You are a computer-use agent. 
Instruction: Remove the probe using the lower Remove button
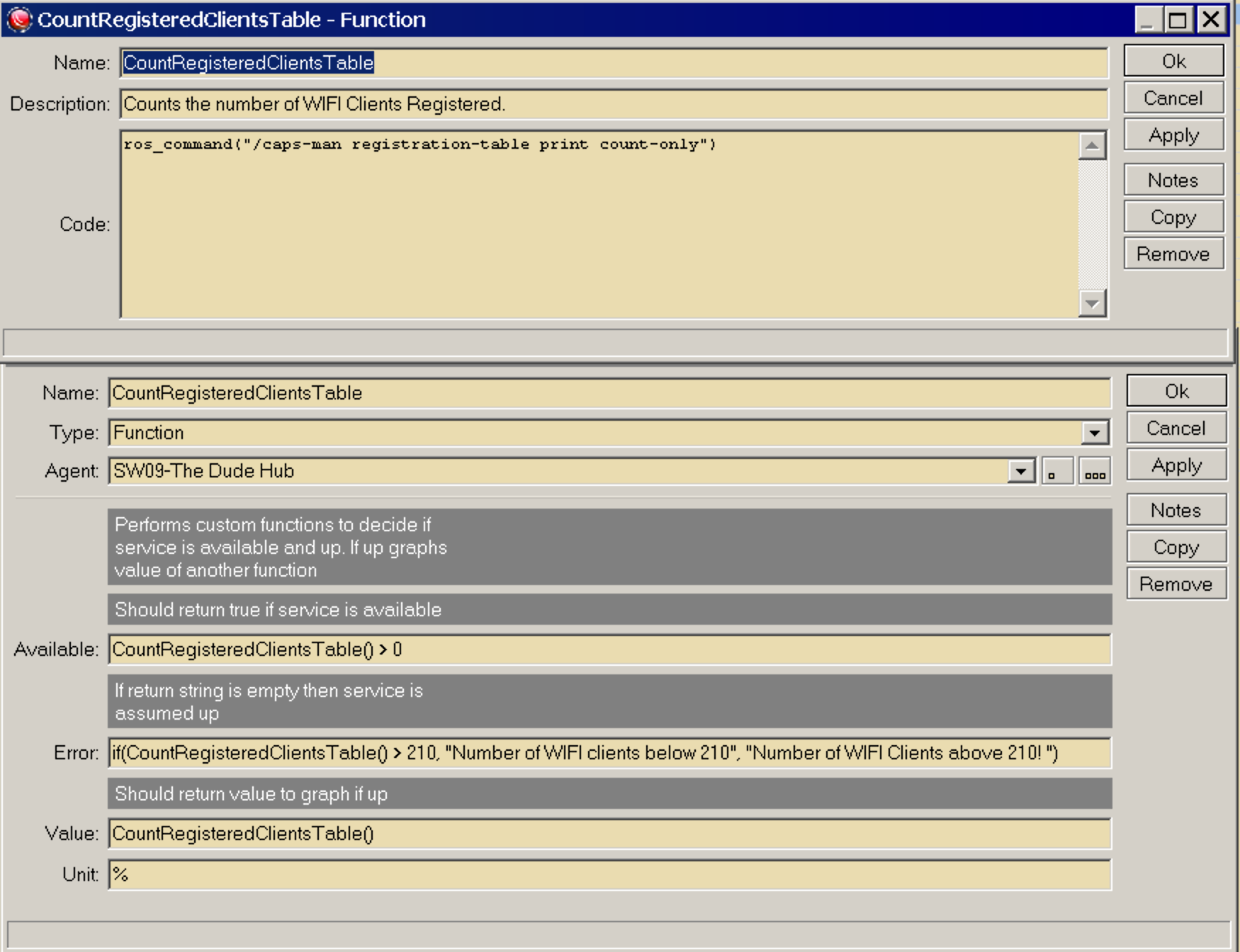[1176, 584]
